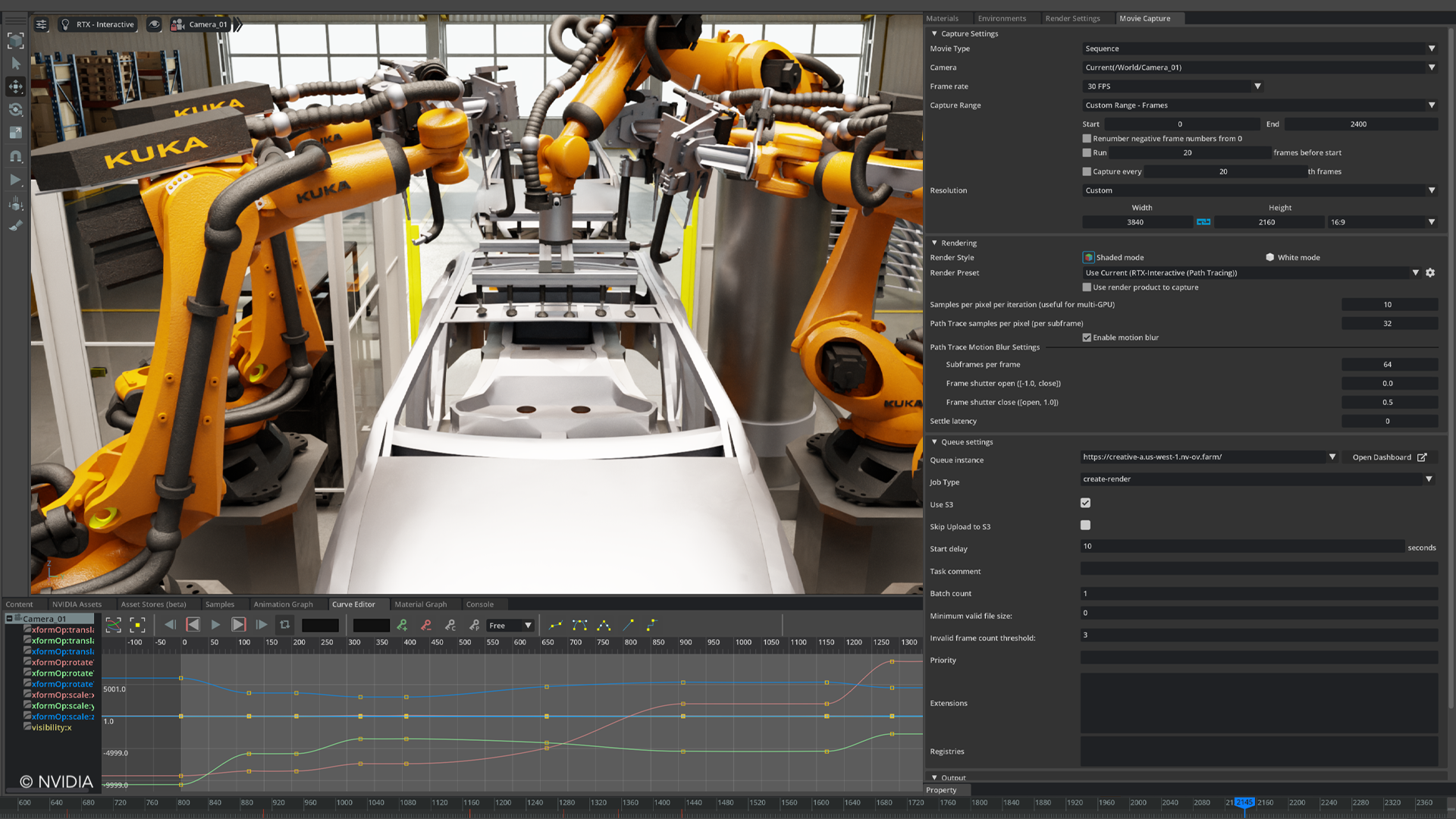1456x819 pixels.
Task: Open the render settings gear icon
Action: (1430, 273)
